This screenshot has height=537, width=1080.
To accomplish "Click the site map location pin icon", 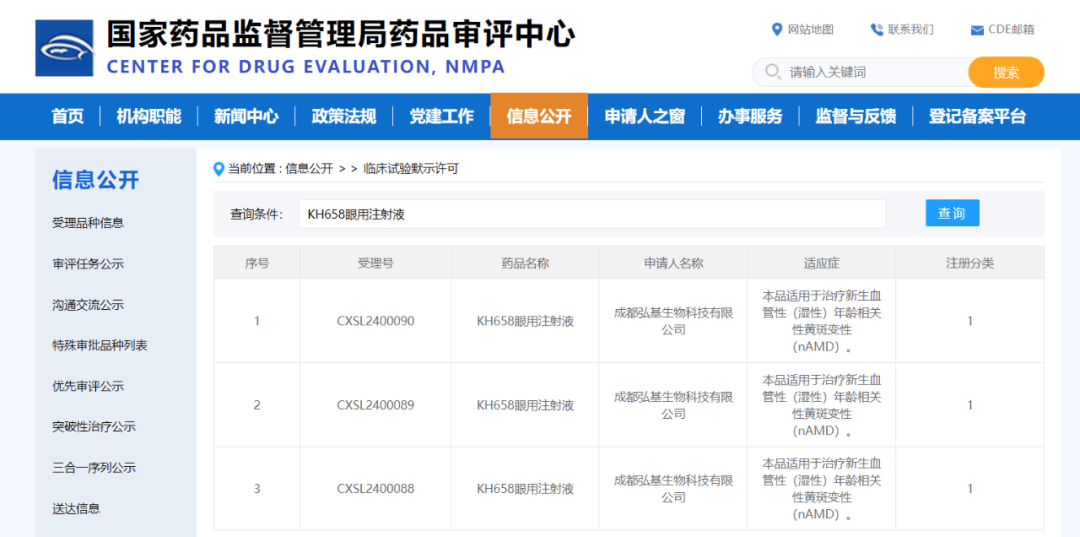I will 777,30.
